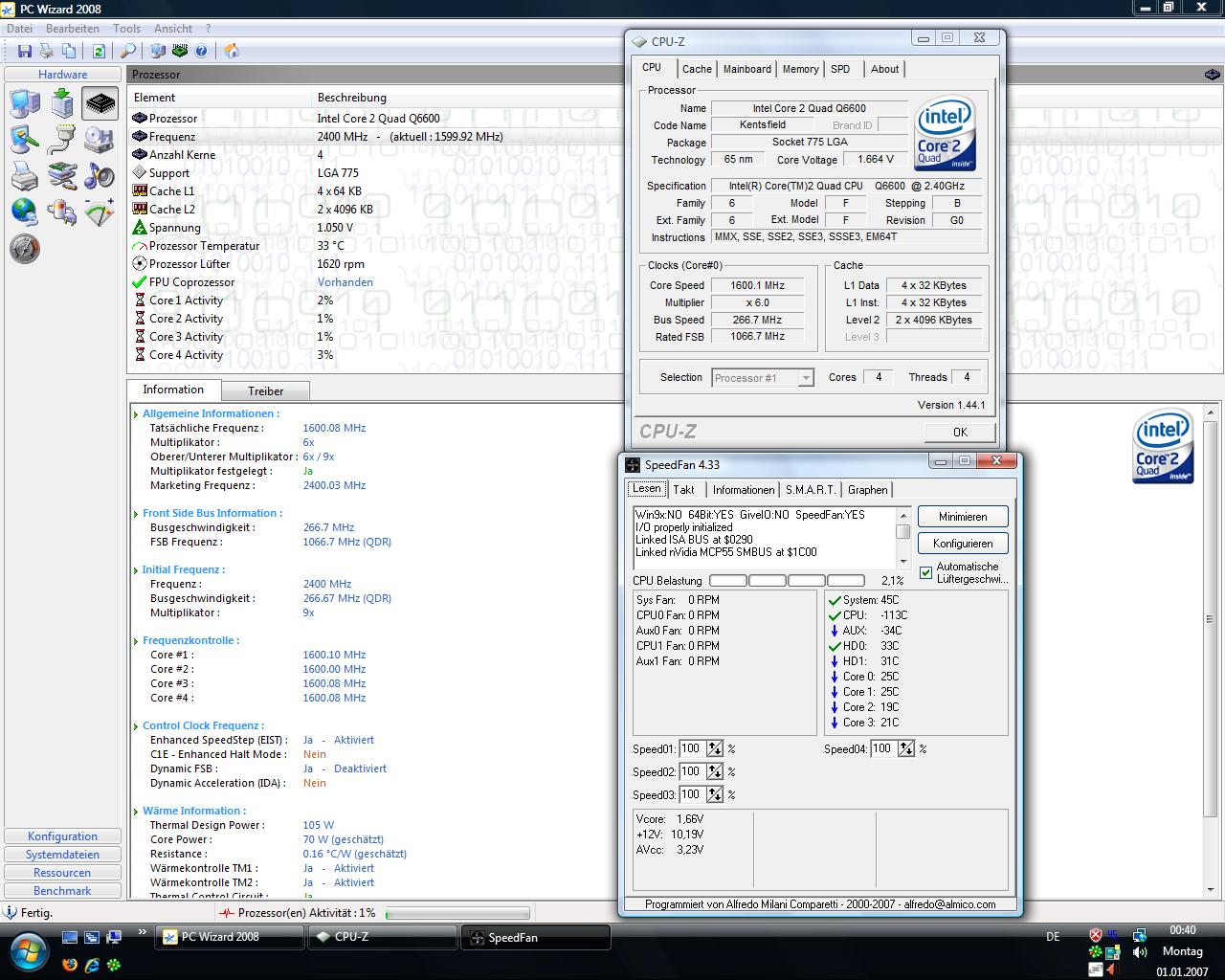
Task: Open the Multimedia music note speaker icon
Action: point(100,176)
